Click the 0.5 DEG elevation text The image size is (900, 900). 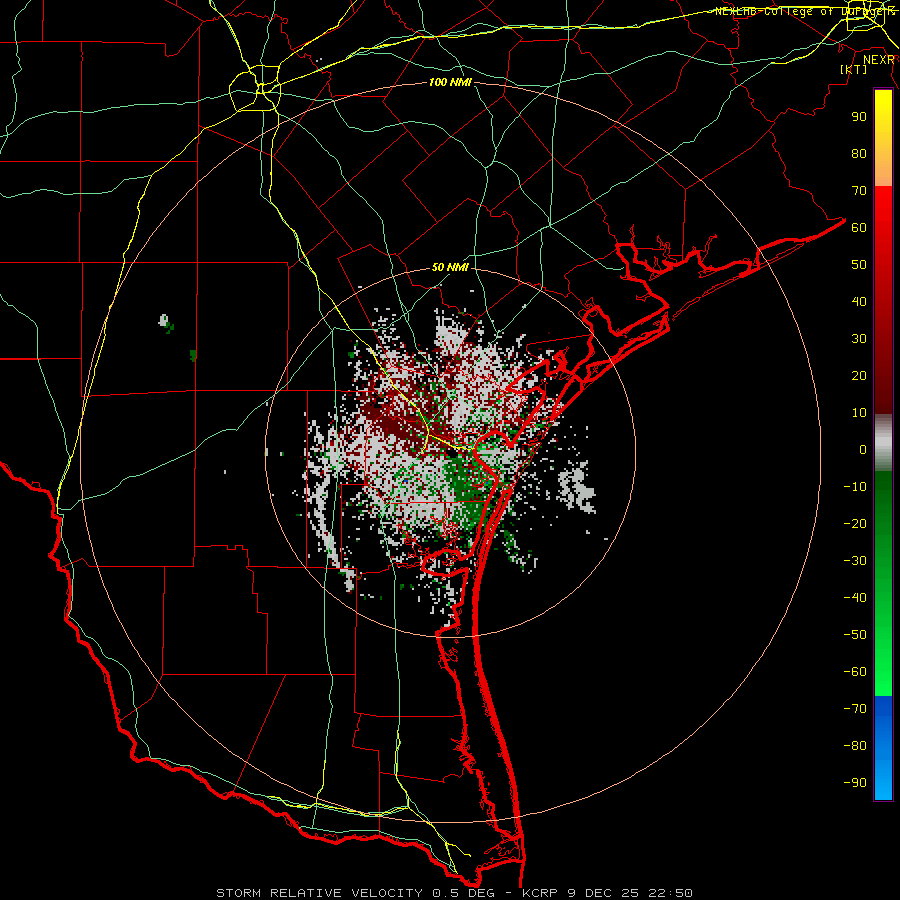click(x=465, y=893)
